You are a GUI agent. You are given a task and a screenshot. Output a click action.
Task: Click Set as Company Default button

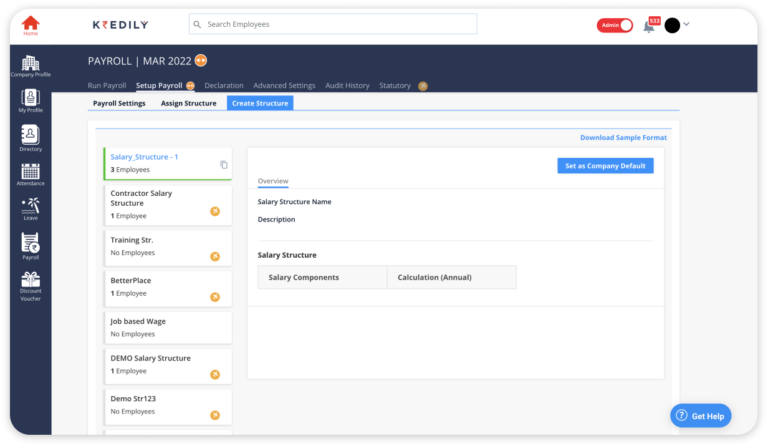click(605, 166)
